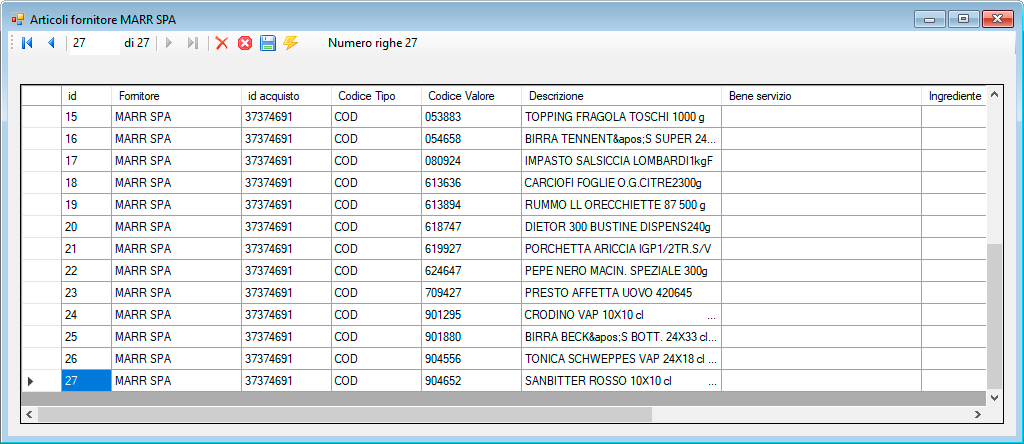Select Codice Valore cell 054658
This screenshot has height=444, width=1024.
pos(472,139)
